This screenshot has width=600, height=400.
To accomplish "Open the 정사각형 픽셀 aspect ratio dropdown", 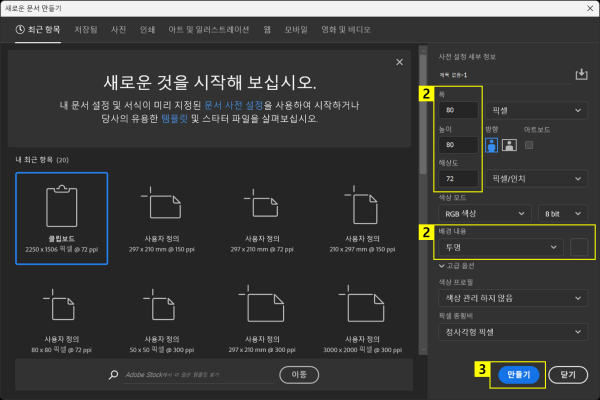I will click(513, 332).
